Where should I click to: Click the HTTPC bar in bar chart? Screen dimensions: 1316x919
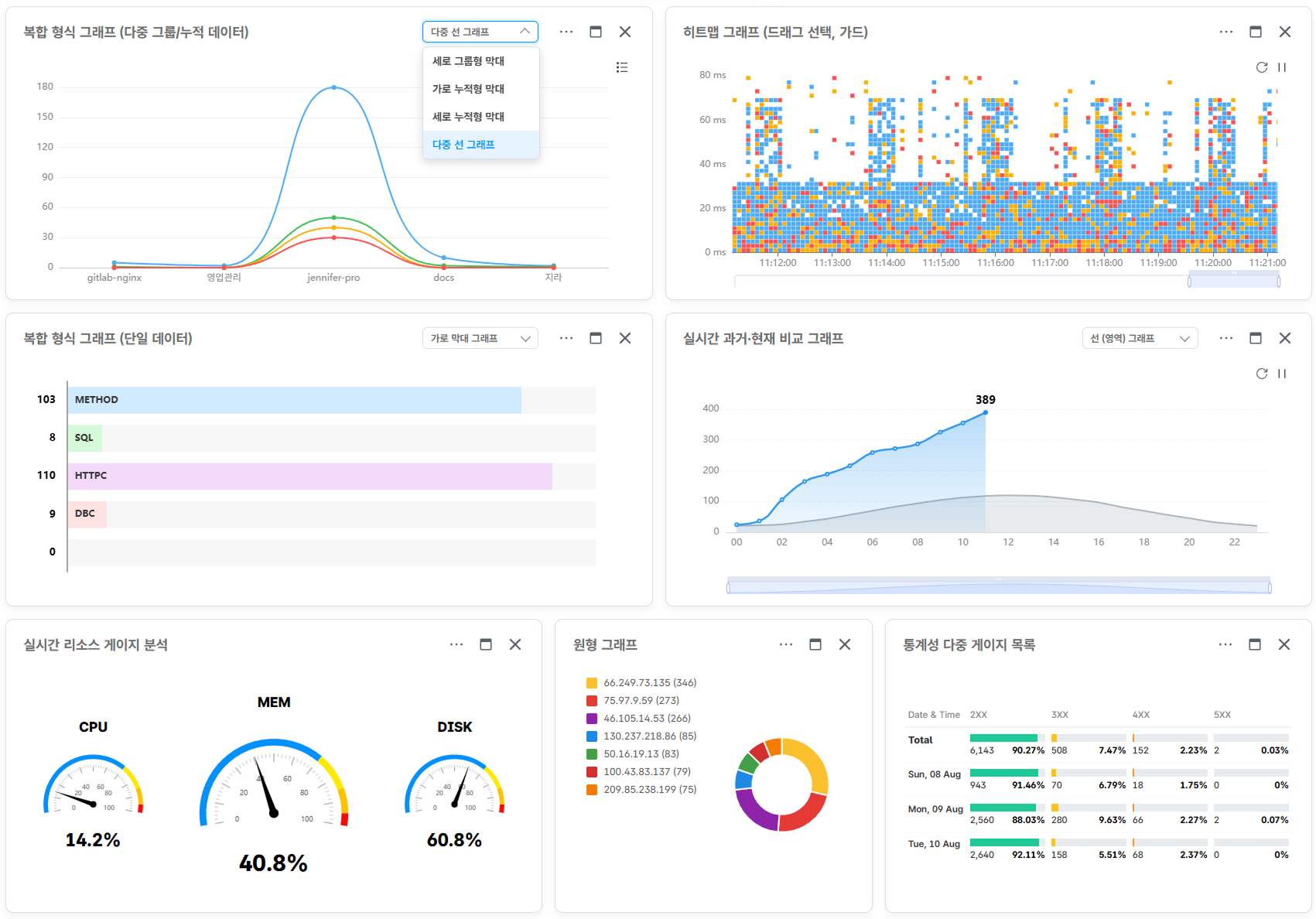pos(311,476)
